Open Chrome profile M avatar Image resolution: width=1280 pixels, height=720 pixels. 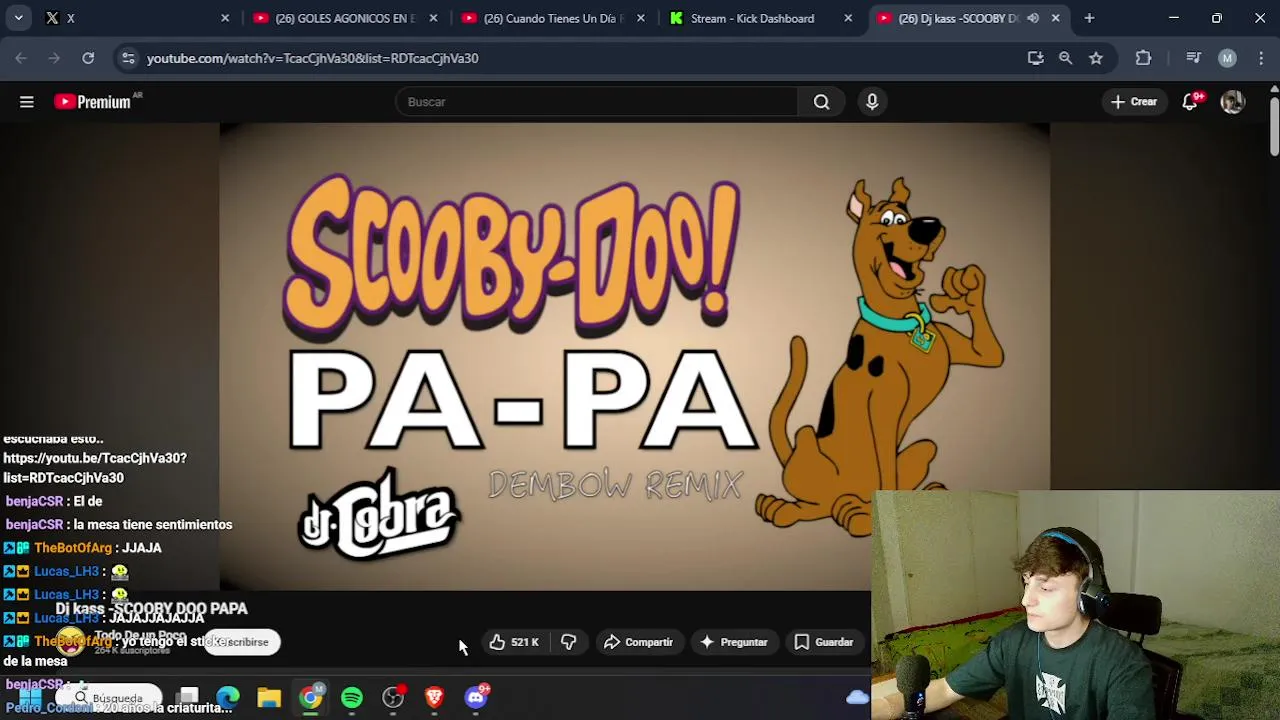1227,58
